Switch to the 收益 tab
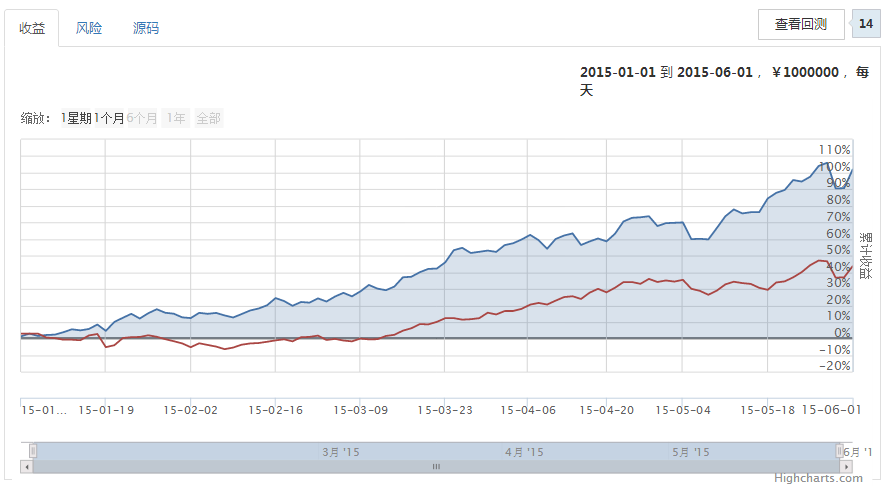Image resolution: width=885 pixels, height=489 pixels. tap(32, 28)
